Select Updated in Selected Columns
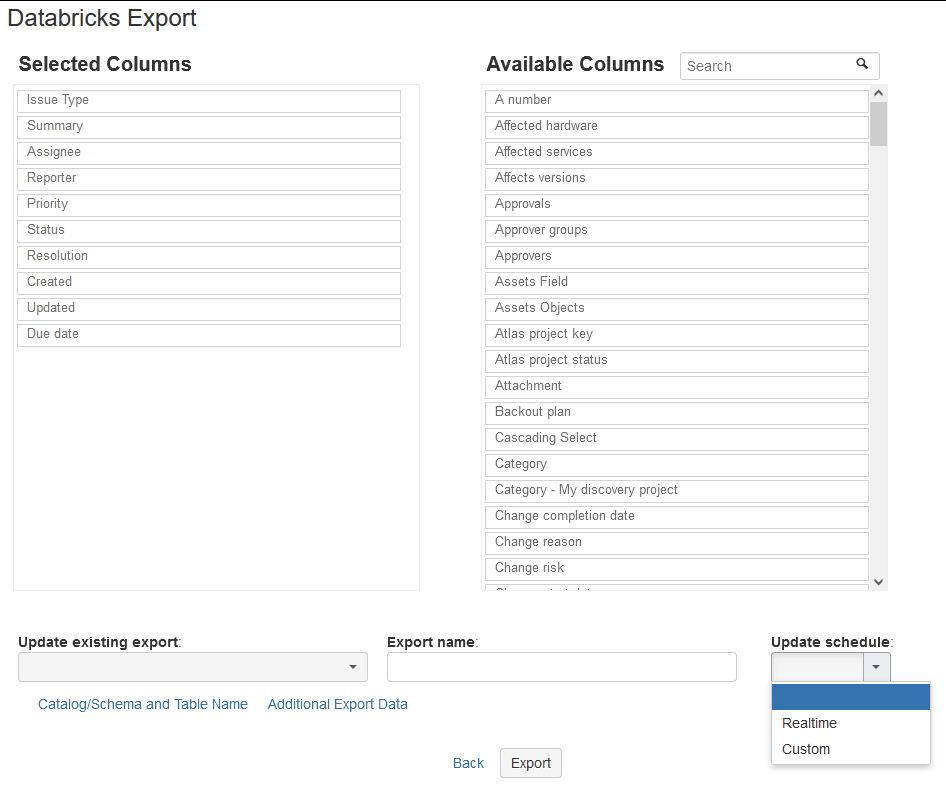Viewport: 946px width, 795px height. 209,309
